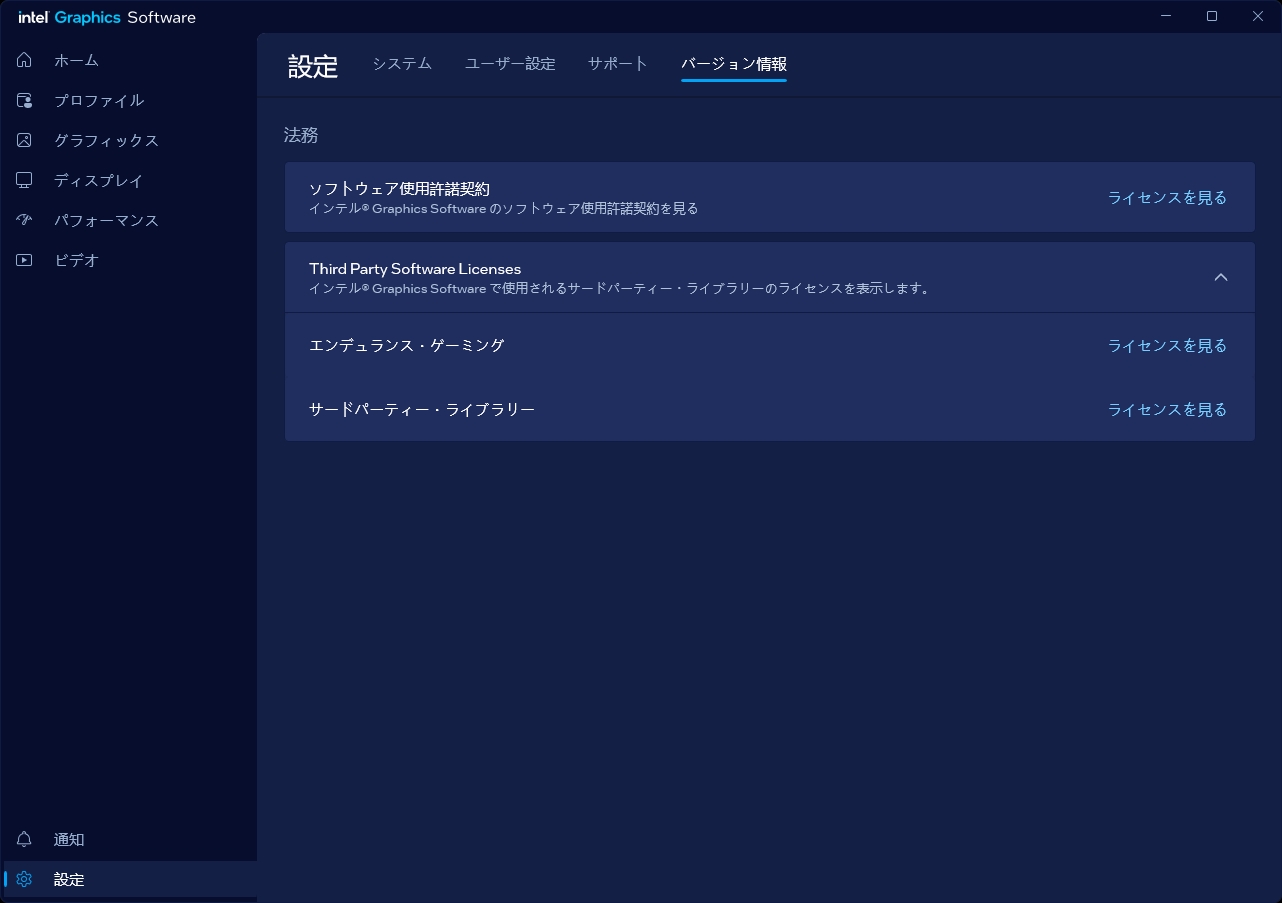
Task: Close the Intel Graphics Software window
Action: 1258,16
